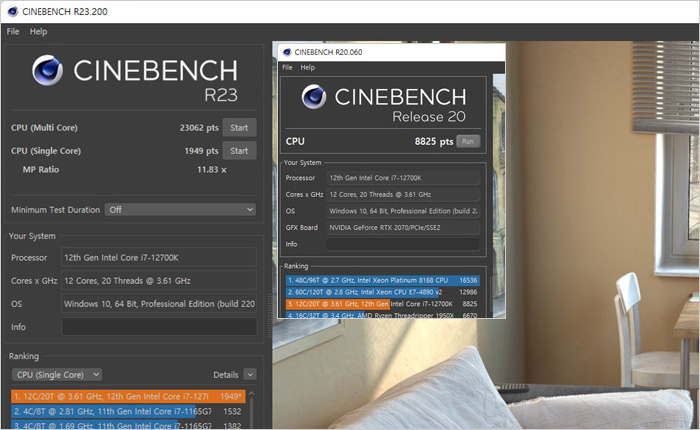Click the 11.83 x MP Ratio value

[x=212, y=170]
